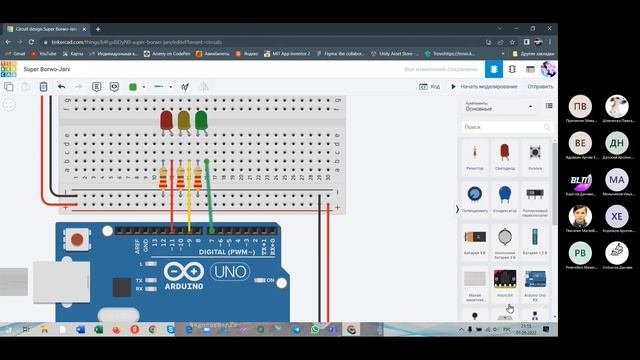Open the Компоненты Основные dropdown
The height and width of the screenshot is (360, 640).
(499, 107)
